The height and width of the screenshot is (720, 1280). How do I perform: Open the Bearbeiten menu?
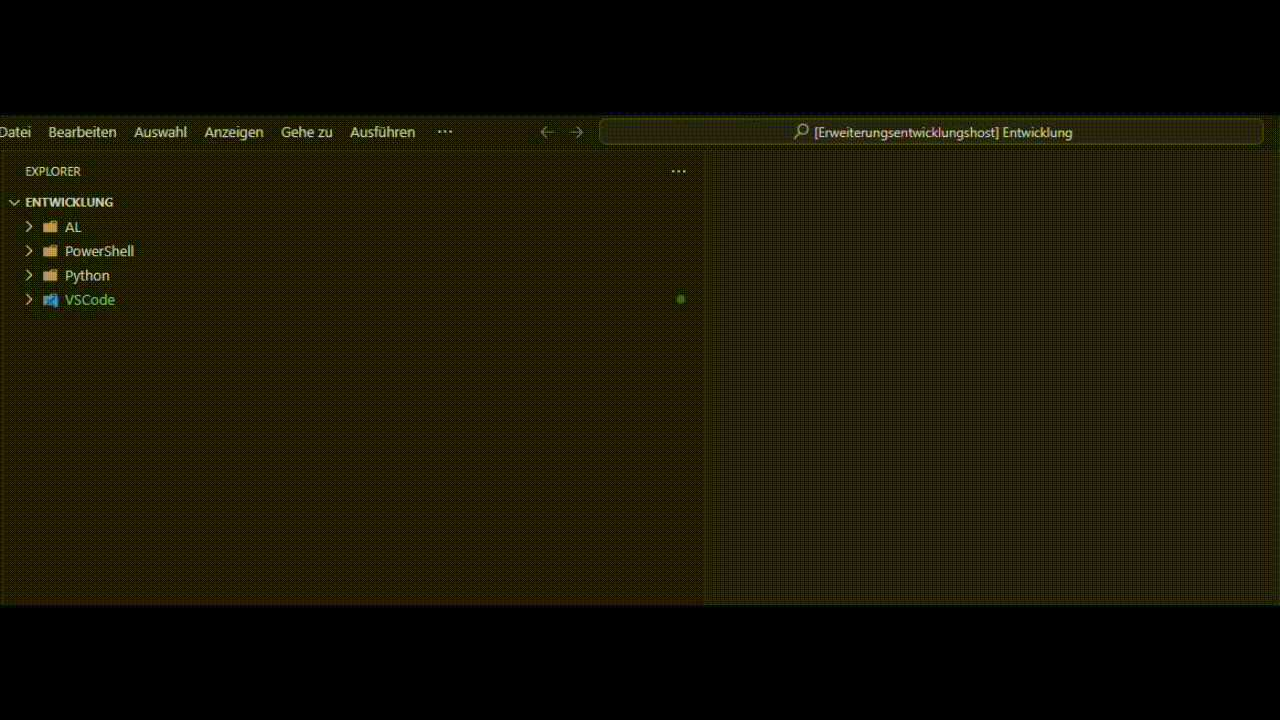pyautogui.click(x=82, y=132)
